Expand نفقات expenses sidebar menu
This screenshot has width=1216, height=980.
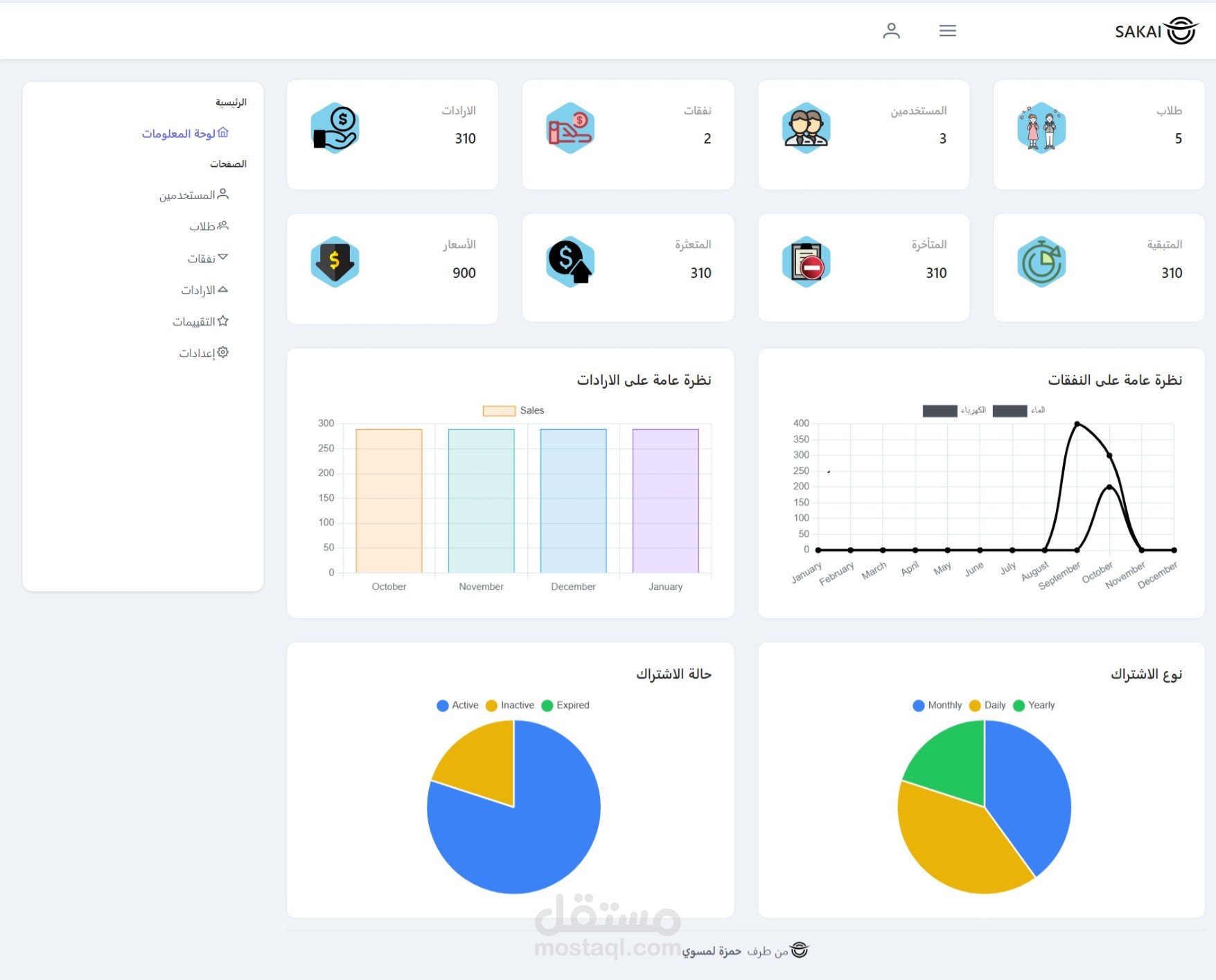click(x=208, y=258)
